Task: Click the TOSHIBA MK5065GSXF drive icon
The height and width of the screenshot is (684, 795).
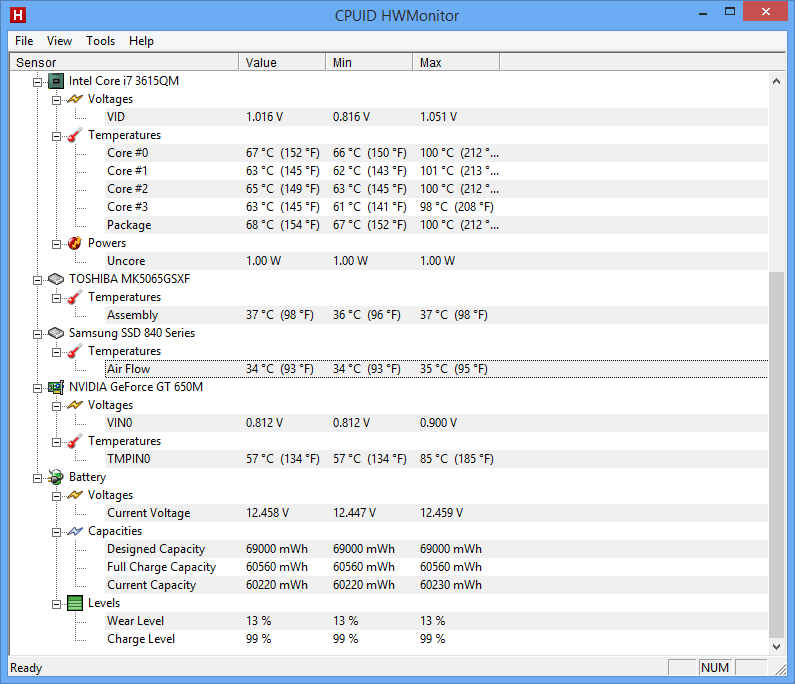Action: [56, 279]
